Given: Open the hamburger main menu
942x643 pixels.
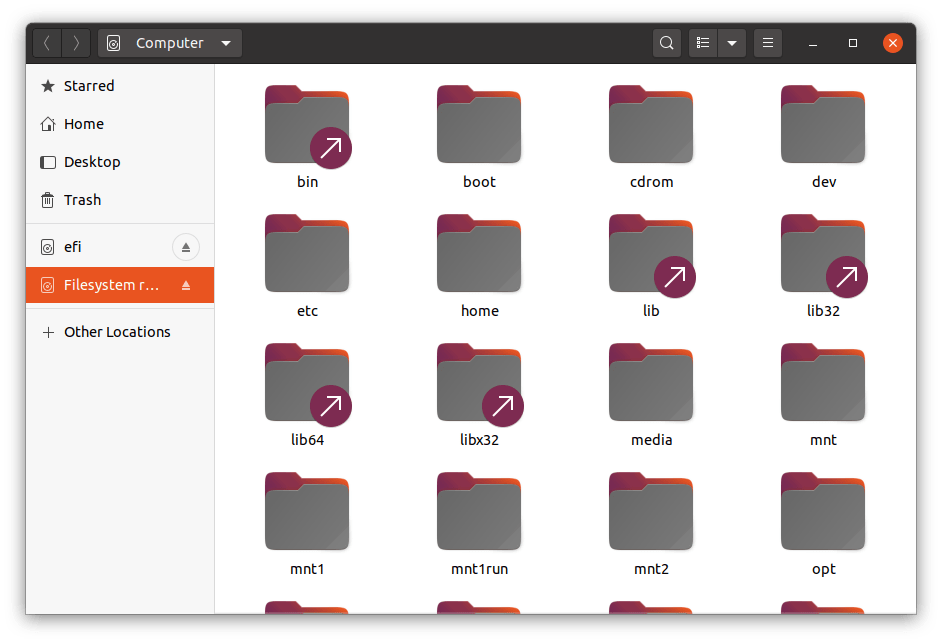Looking at the screenshot, I should click(768, 43).
